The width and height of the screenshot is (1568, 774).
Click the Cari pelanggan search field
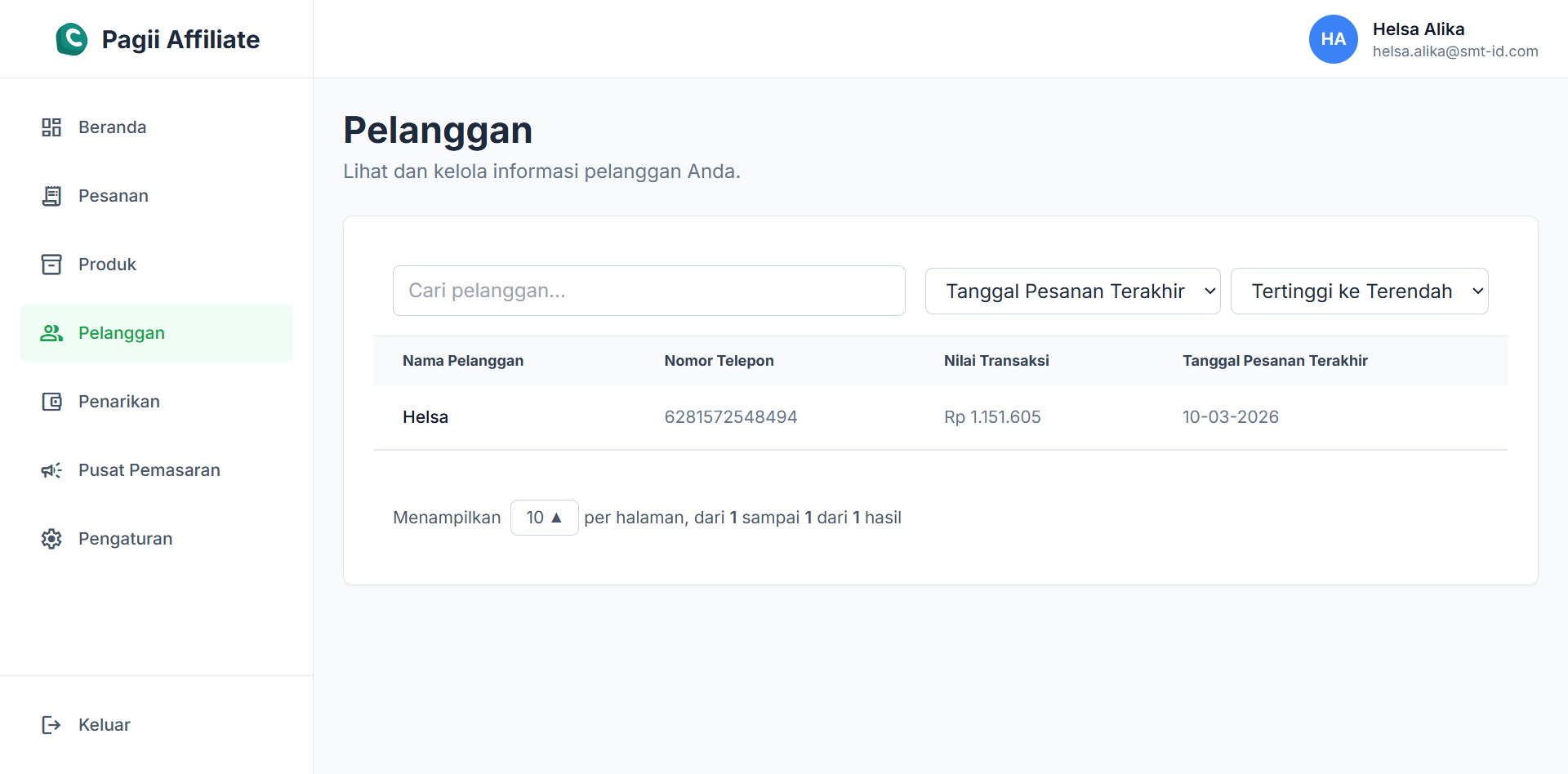tap(648, 291)
